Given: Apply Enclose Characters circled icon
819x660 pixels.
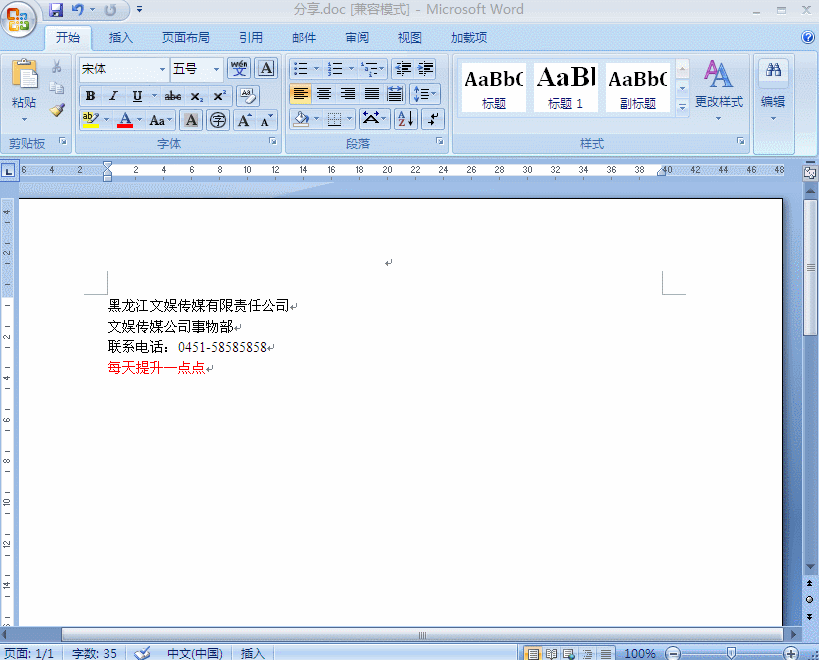Looking at the screenshot, I should 218,120.
